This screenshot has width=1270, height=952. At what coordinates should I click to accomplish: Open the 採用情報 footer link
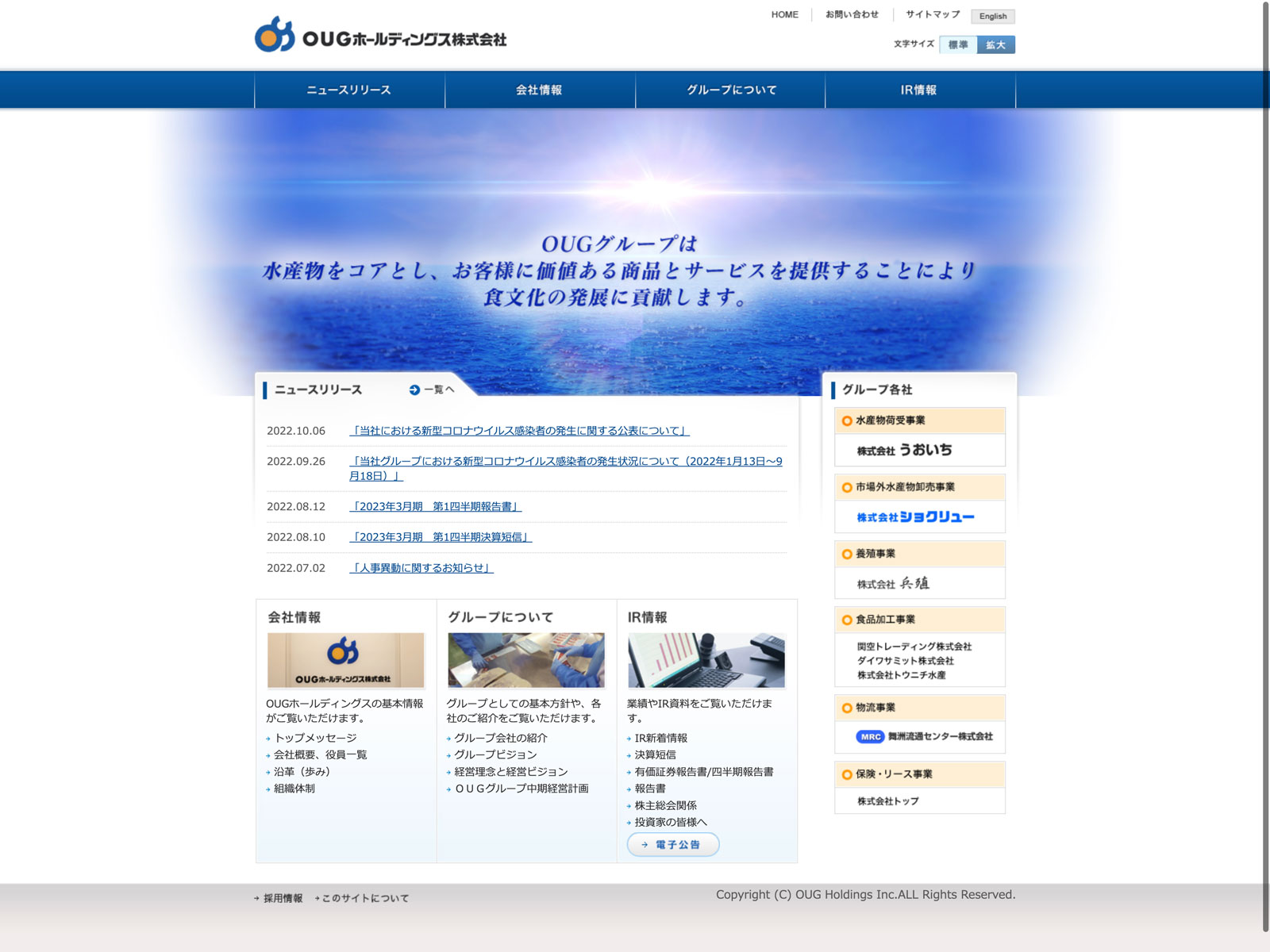pos(283,898)
